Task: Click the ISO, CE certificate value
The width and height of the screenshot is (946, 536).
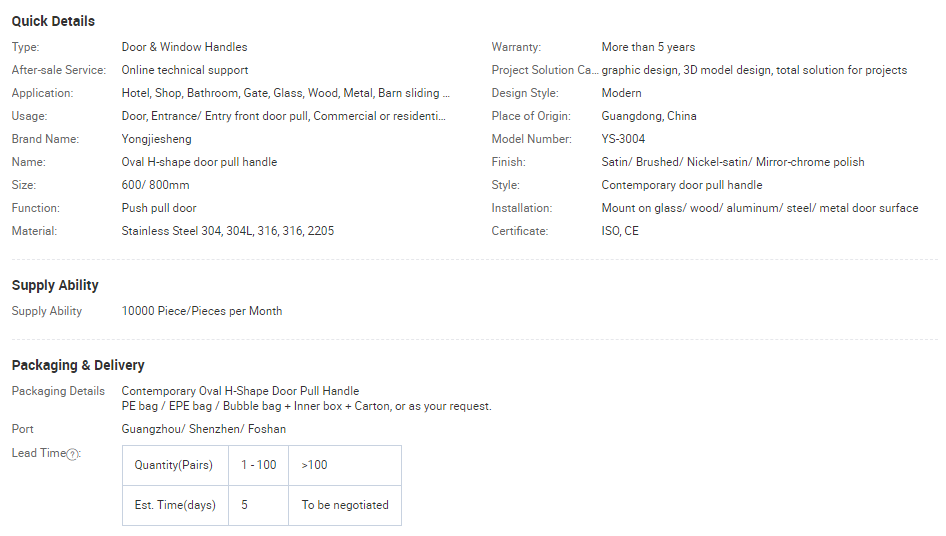Action: click(x=620, y=231)
